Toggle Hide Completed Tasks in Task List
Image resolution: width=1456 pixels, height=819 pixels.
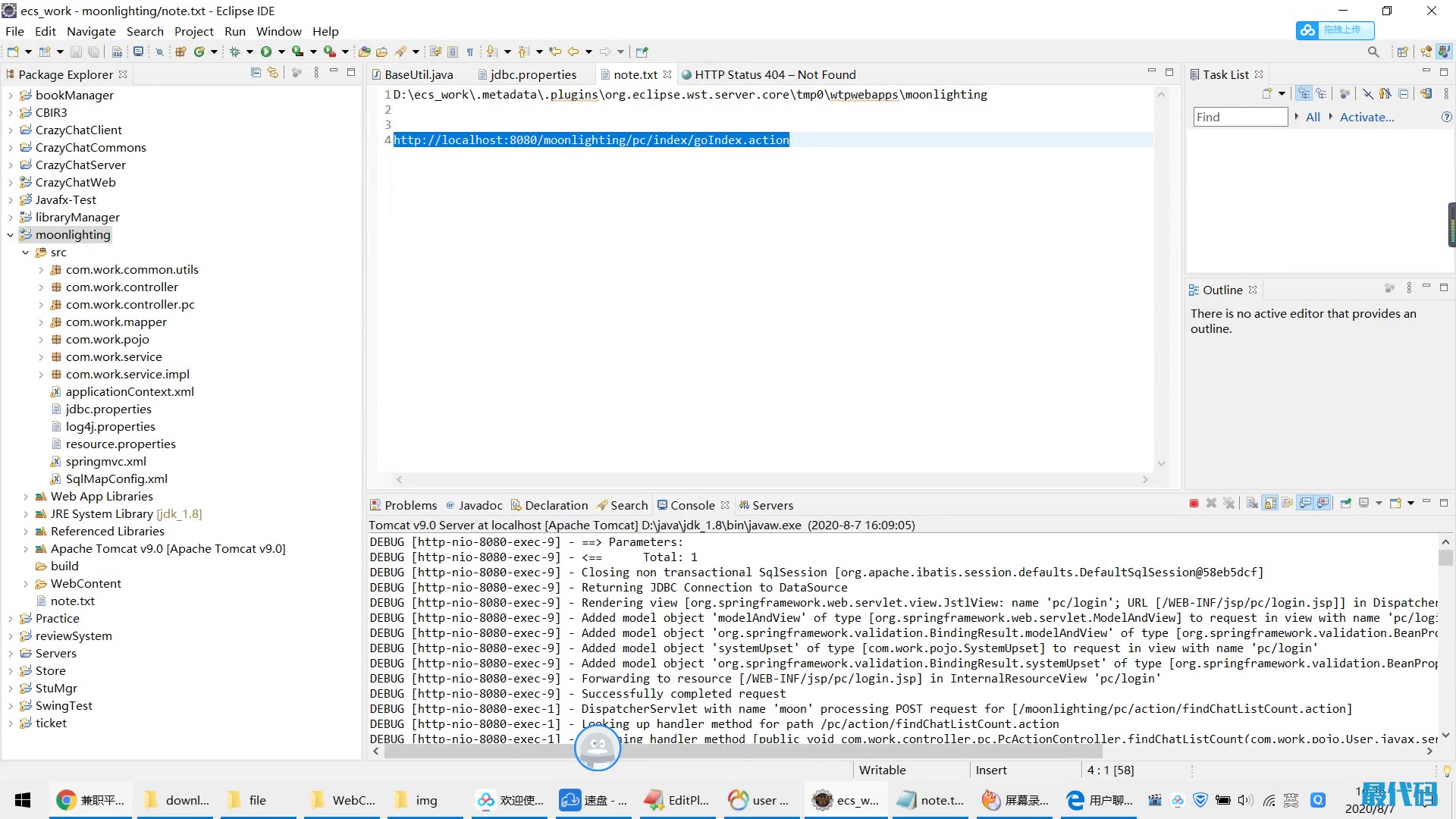click(x=1367, y=93)
